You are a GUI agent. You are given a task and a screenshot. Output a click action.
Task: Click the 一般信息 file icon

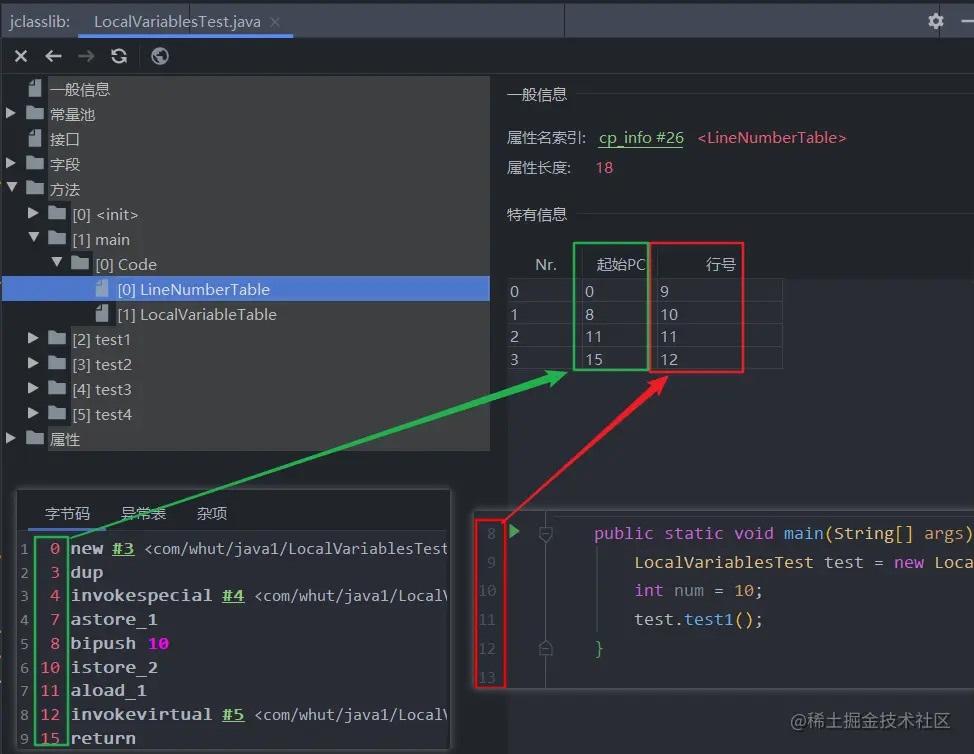[35, 88]
